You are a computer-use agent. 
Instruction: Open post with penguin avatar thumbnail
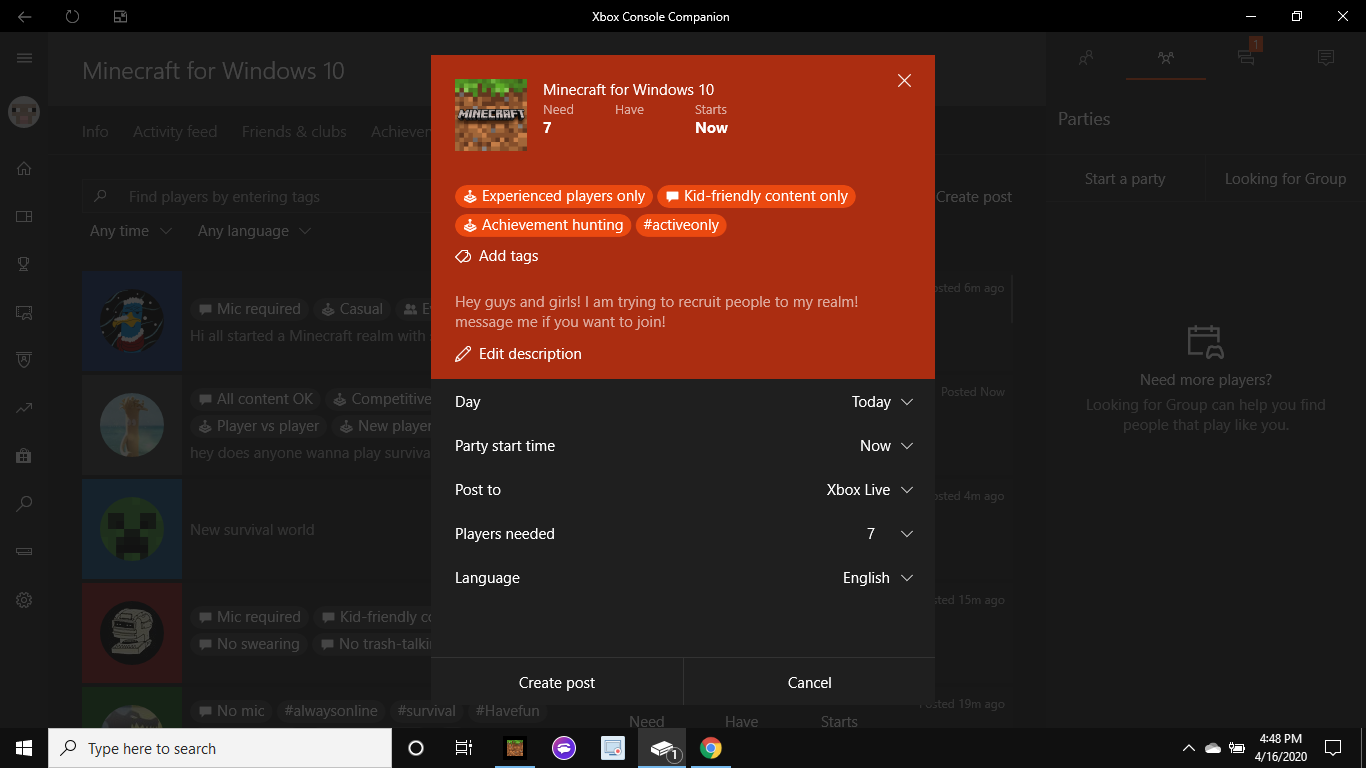pos(132,322)
